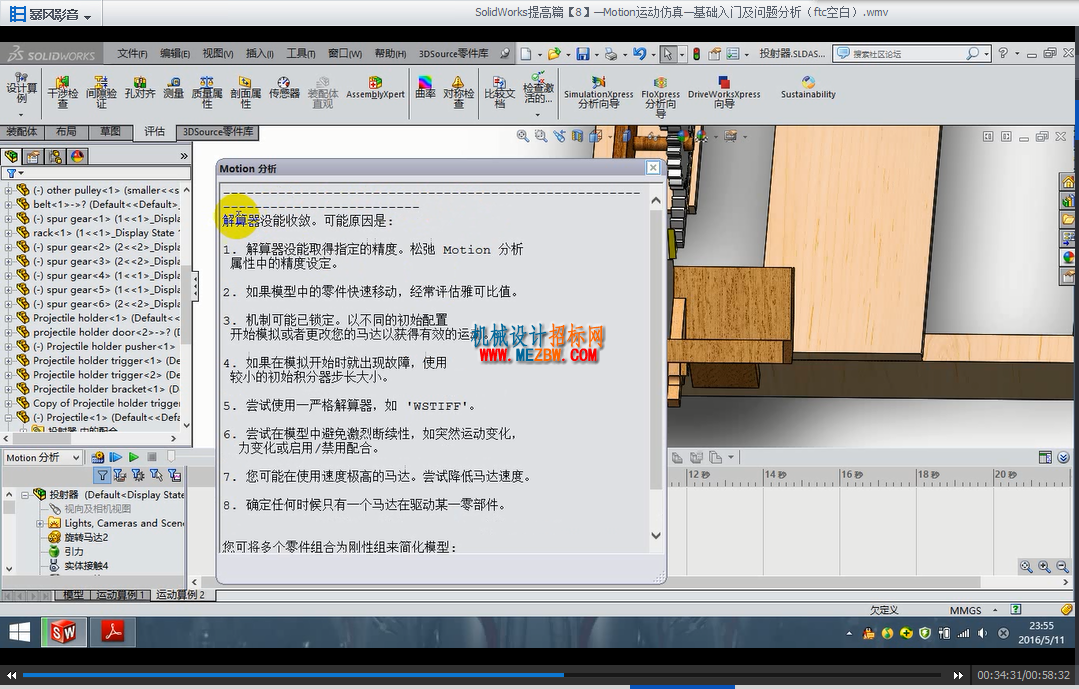Toggle filter animated funnel icon

[120, 475]
